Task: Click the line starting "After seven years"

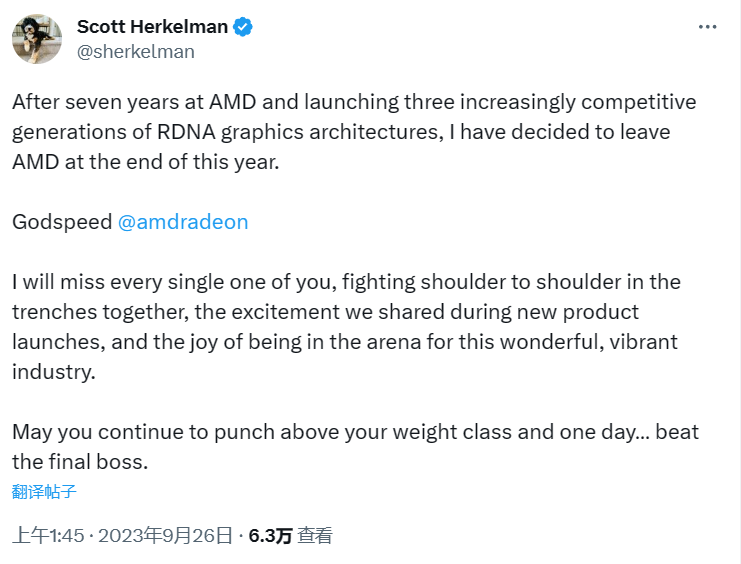Action: [354, 102]
